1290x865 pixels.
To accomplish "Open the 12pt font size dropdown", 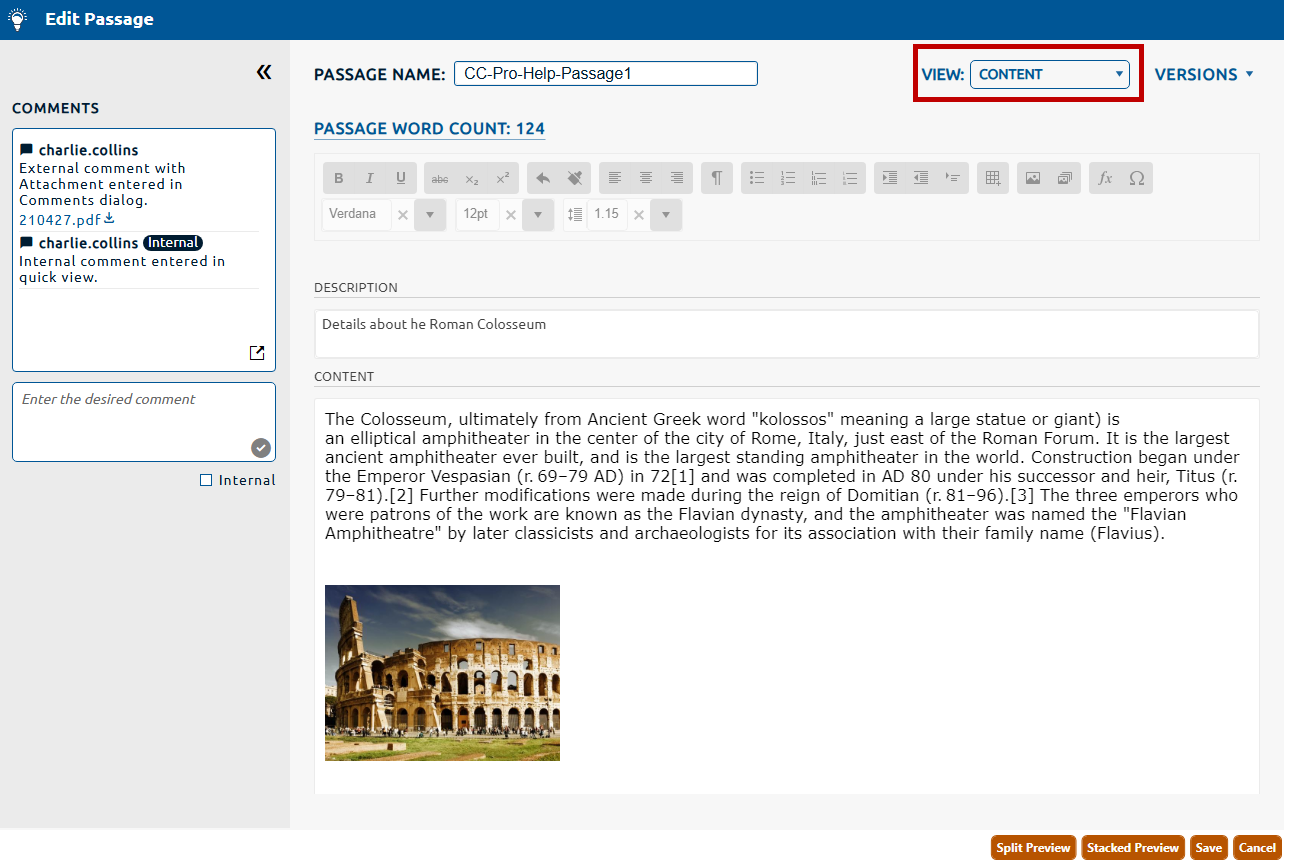I will (x=538, y=215).
